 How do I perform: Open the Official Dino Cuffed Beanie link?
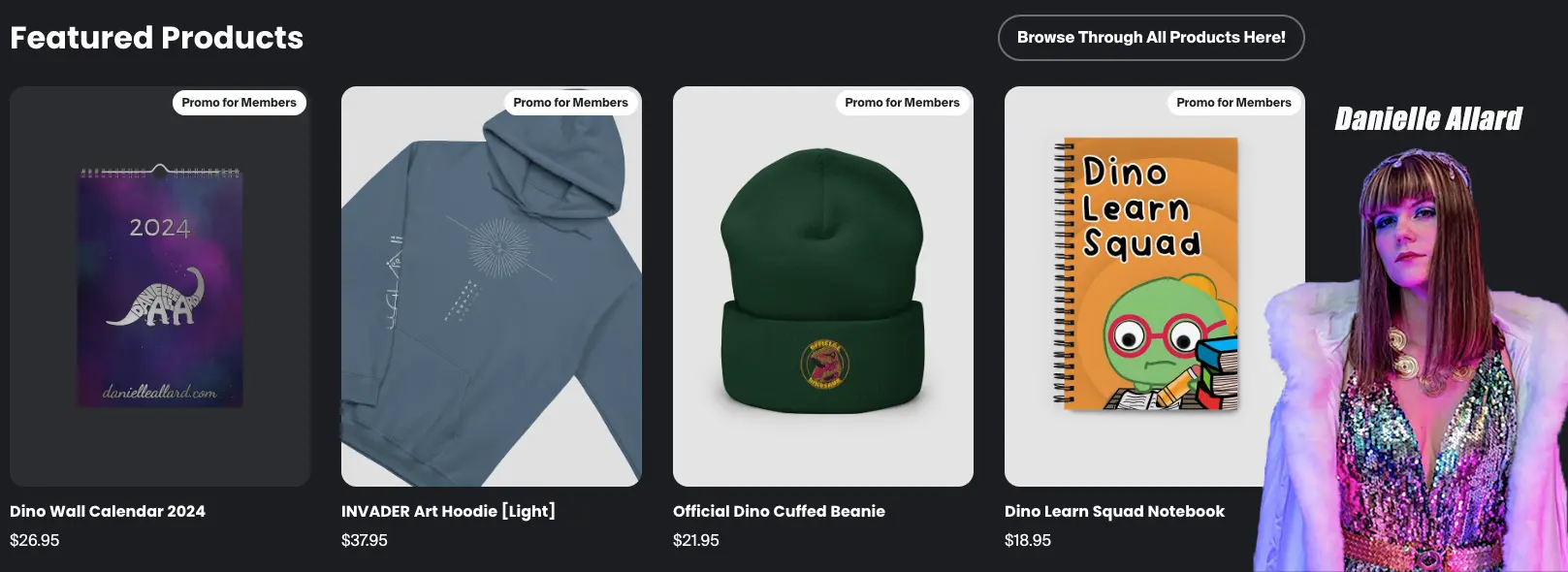779,511
